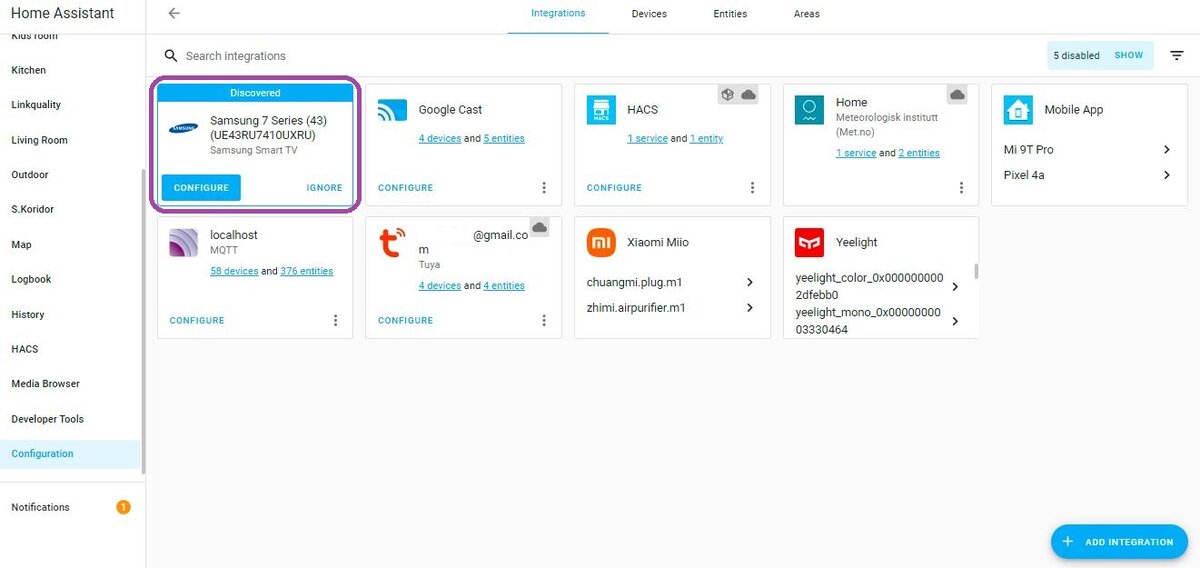Click the cloud icon on Home card

(957, 95)
